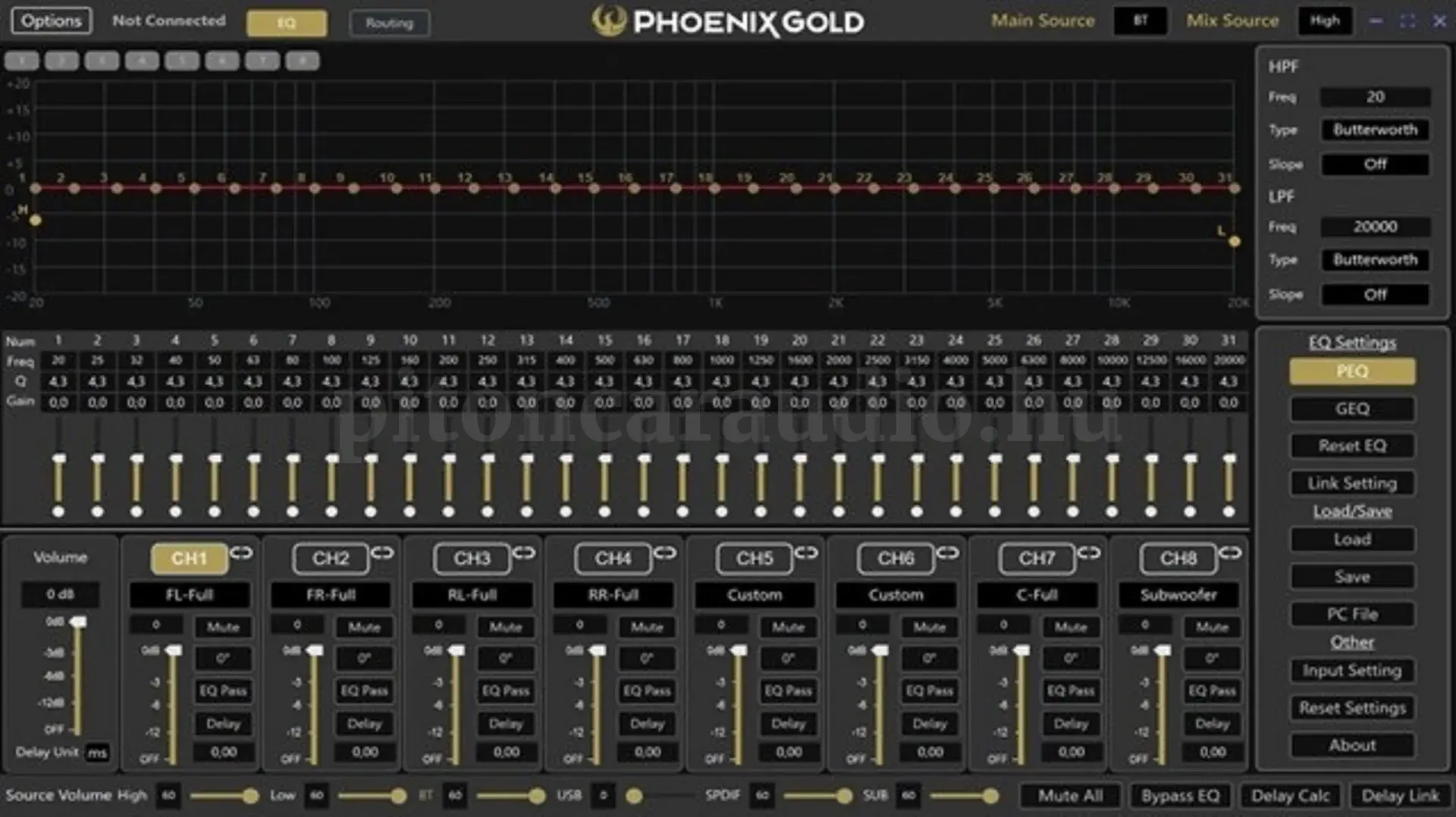Toggle Delay Link
Screen dimensions: 1456x817
[1401, 796]
